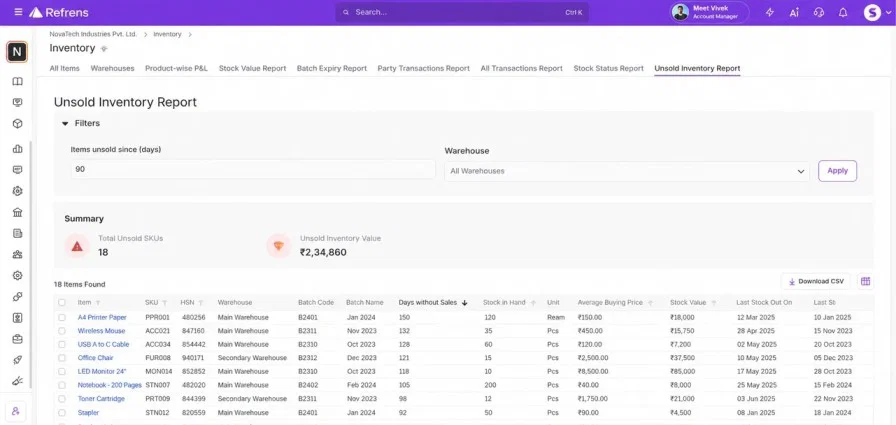
Task: Check the Notebook - 200 Pages checkbox
Action: pos(62,386)
